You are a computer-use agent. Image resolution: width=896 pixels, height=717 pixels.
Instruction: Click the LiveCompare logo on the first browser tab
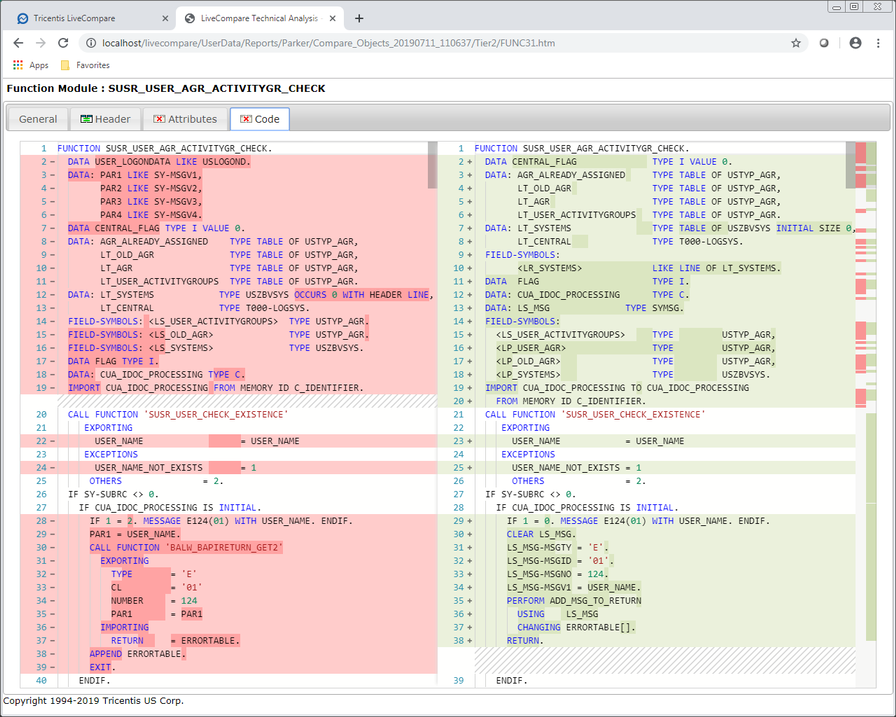pyautogui.click(x=22, y=17)
